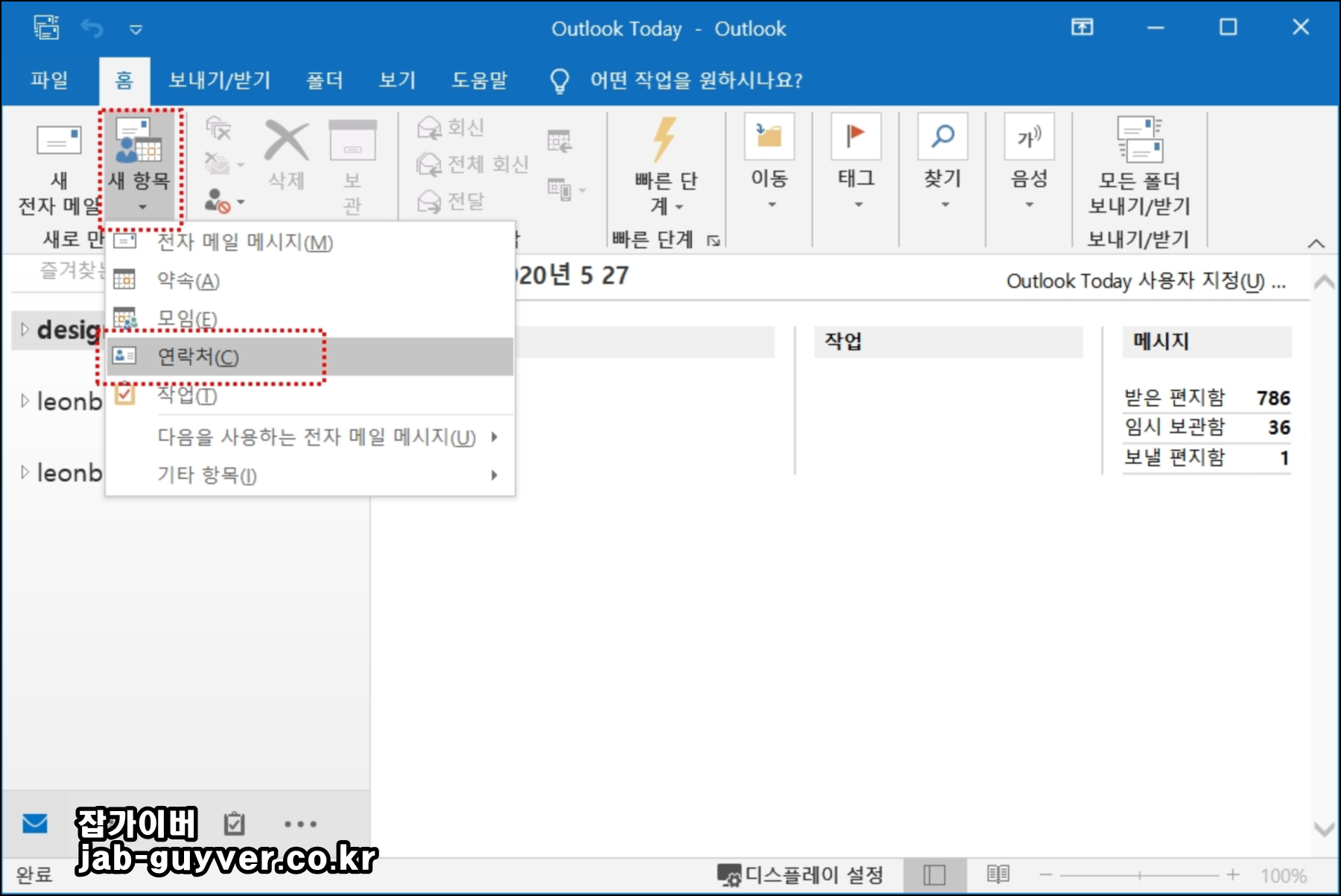This screenshot has height=896, width=1341.
Task: Choose Meeting (모임) from the menu
Action: (x=310, y=318)
